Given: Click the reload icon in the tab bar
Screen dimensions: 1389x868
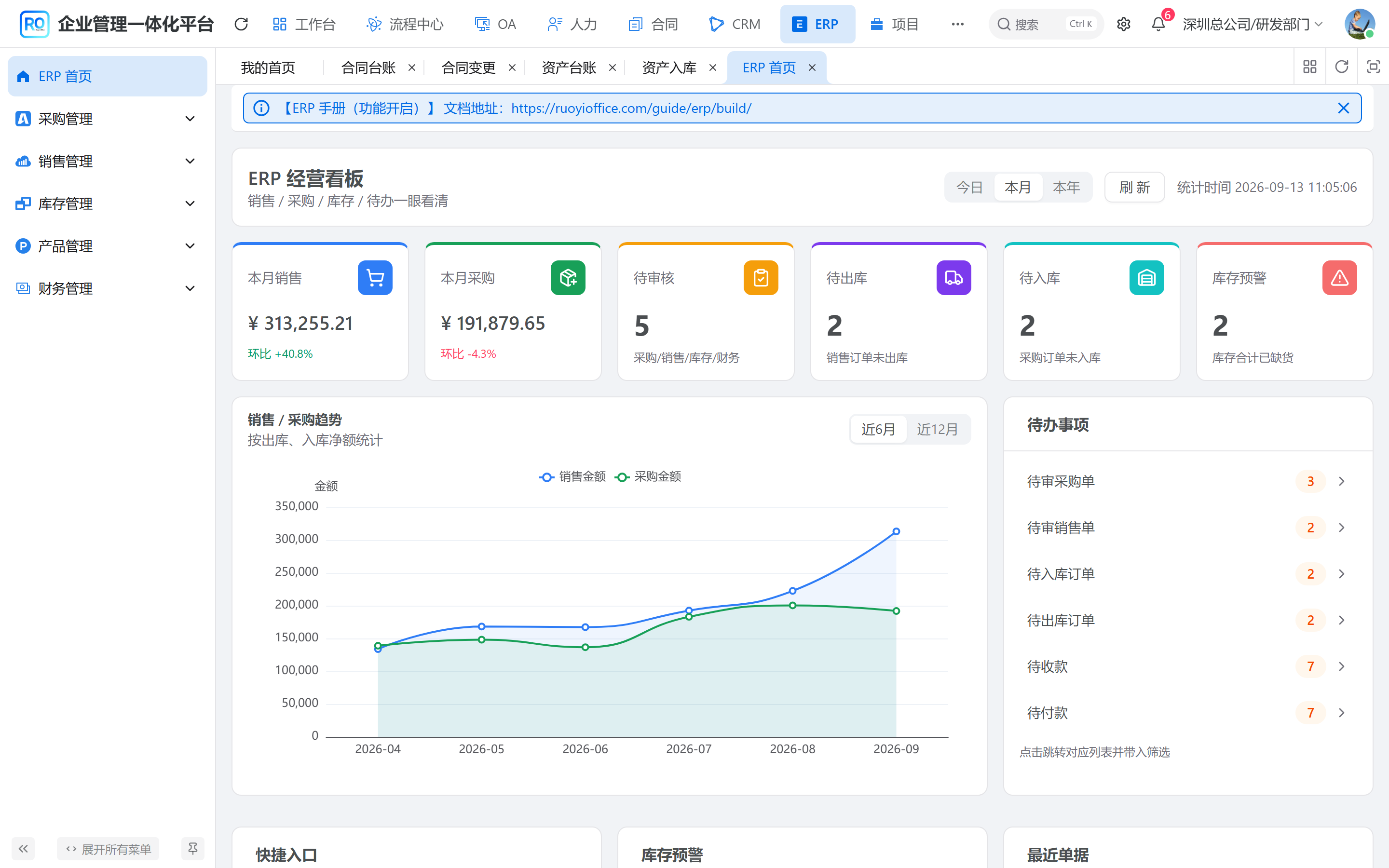Looking at the screenshot, I should (x=1341, y=67).
